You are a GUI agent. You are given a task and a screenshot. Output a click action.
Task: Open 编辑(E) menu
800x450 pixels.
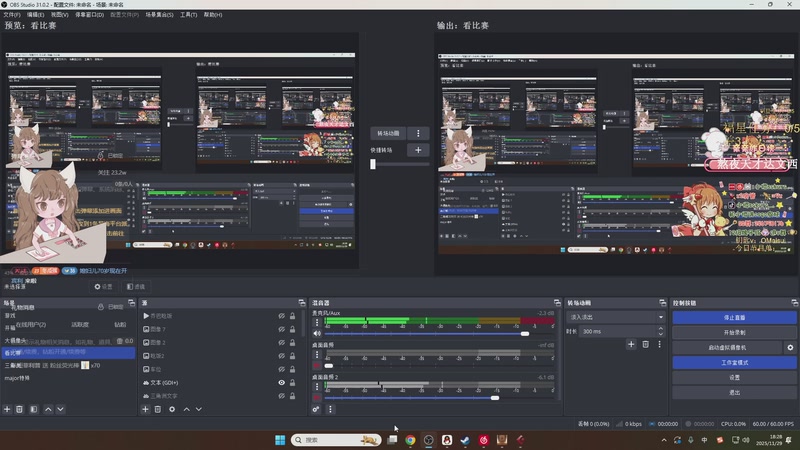pyautogui.click(x=35, y=15)
